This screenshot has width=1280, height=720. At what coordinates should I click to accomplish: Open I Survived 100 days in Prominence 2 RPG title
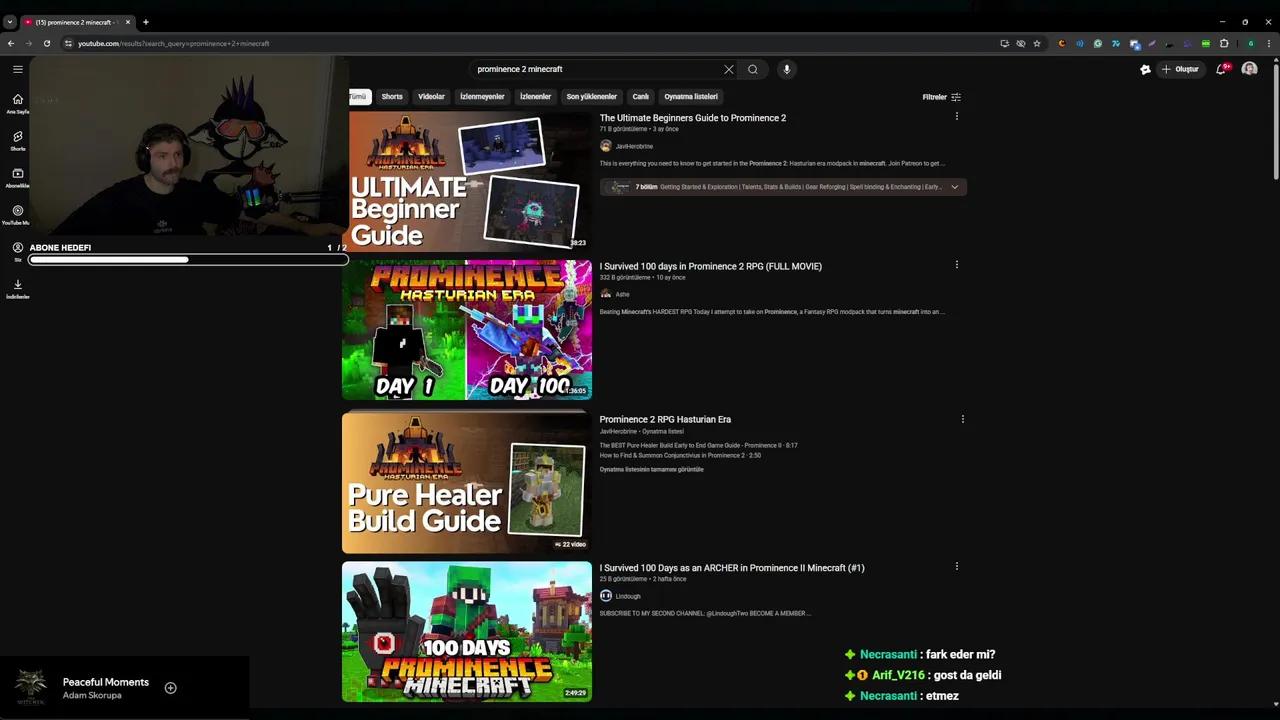tap(711, 266)
